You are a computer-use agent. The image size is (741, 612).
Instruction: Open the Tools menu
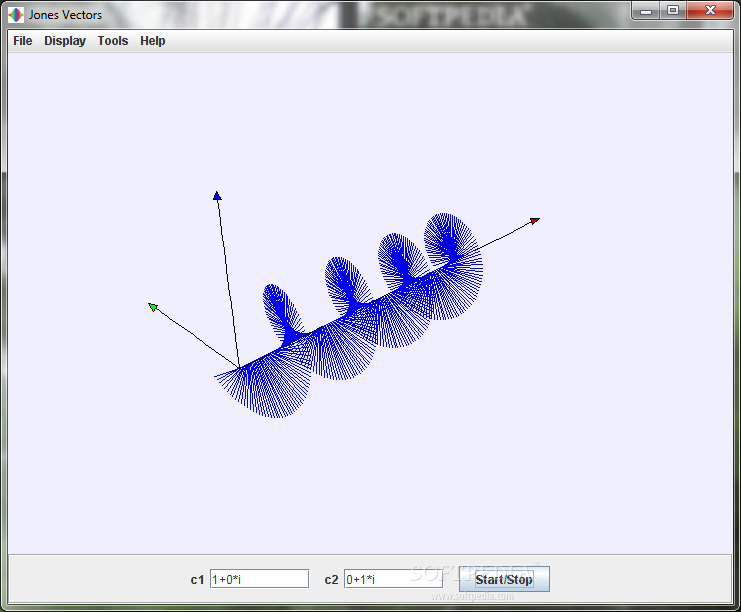(113, 41)
